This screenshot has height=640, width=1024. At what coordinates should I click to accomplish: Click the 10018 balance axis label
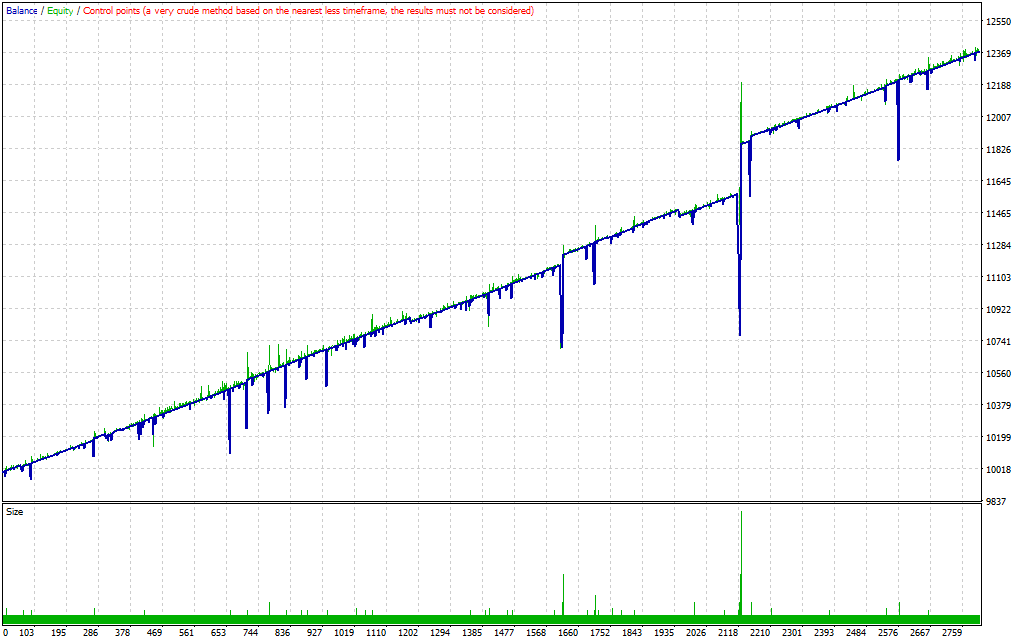point(999,470)
